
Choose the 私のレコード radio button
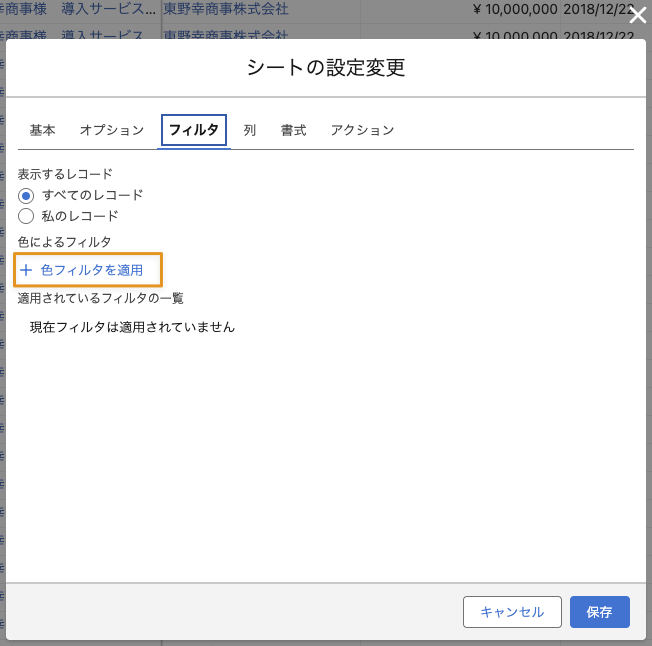(26, 215)
